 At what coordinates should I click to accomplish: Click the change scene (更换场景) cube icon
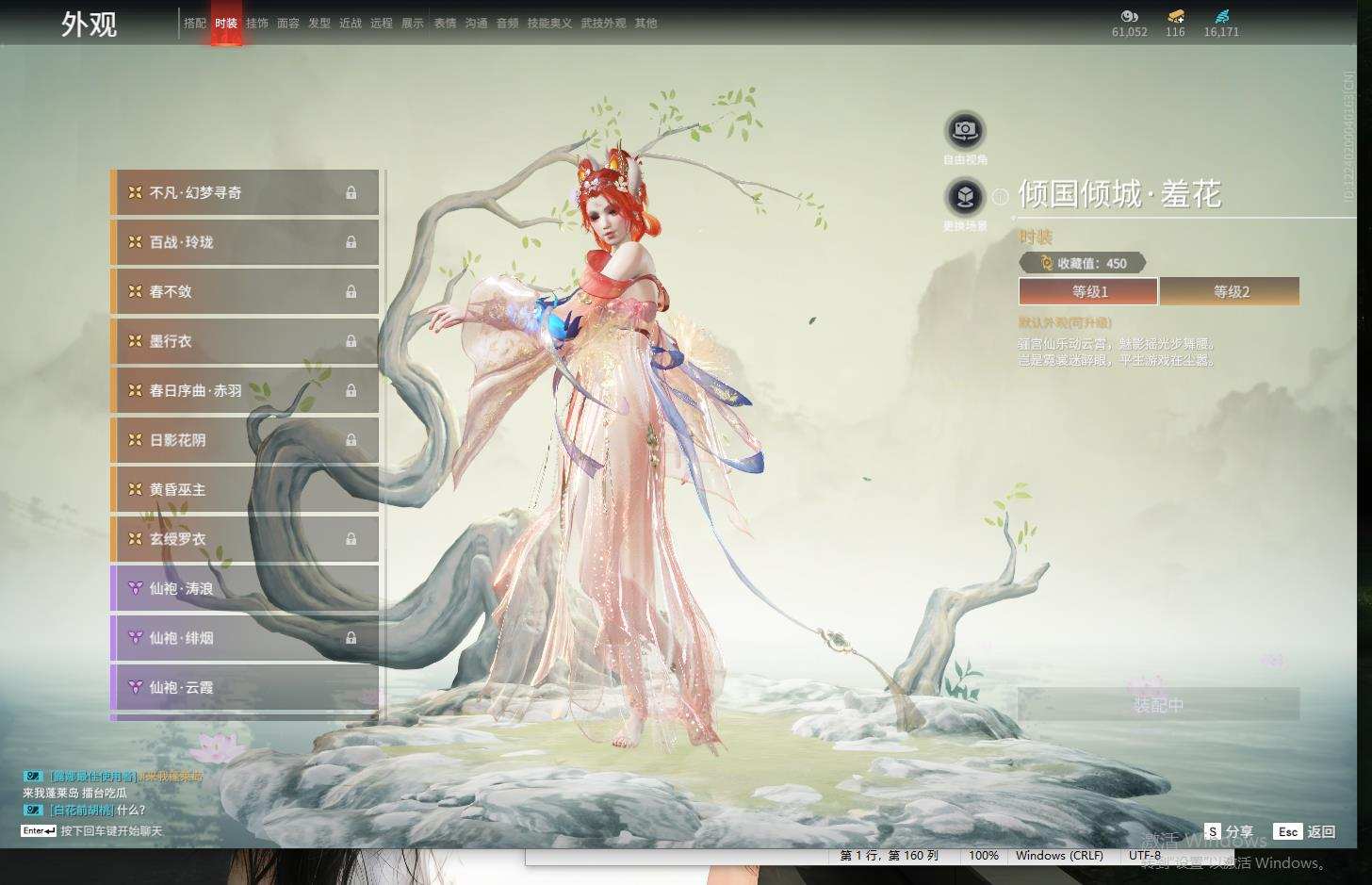pos(965,197)
